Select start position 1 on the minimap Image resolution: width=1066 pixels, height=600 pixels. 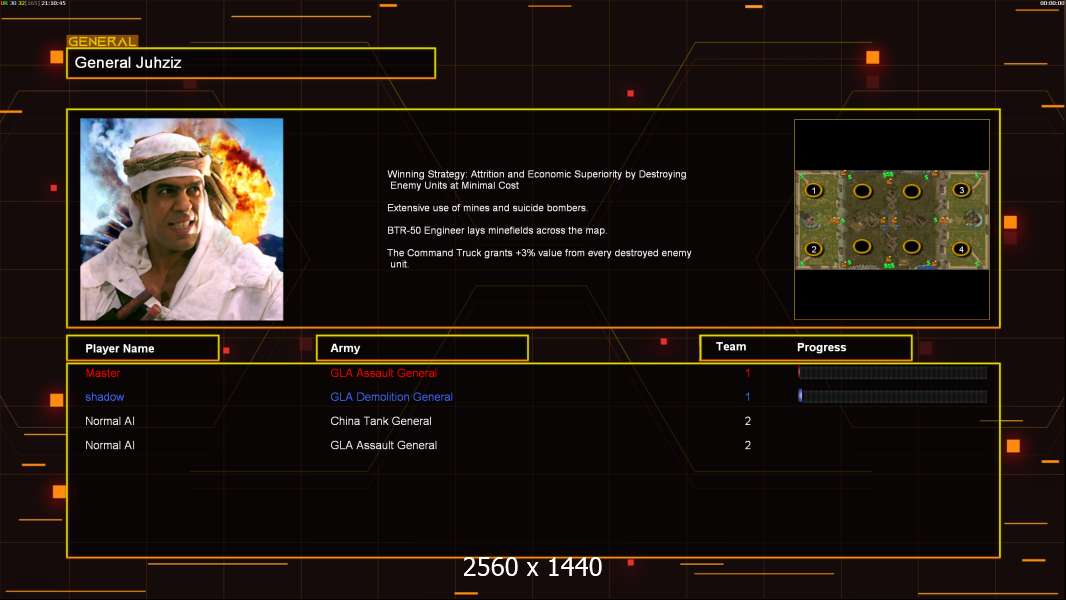tap(814, 190)
